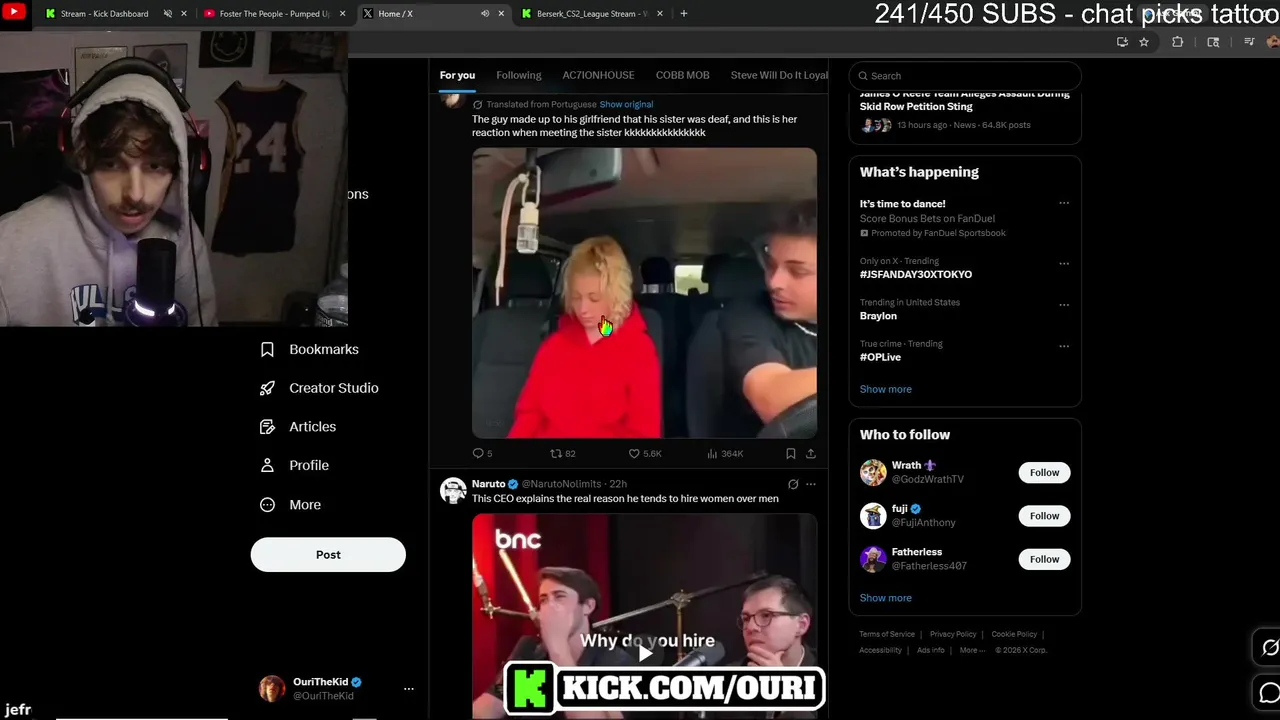Unmute the Stream - Kick Dashboard tab
Screen dimensions: 1280x720
[x=167, y=14]
